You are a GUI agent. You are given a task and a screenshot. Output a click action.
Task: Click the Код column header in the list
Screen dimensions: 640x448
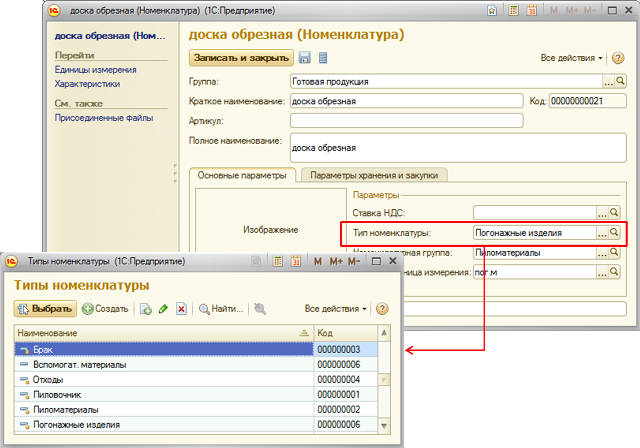coord(346,333)
